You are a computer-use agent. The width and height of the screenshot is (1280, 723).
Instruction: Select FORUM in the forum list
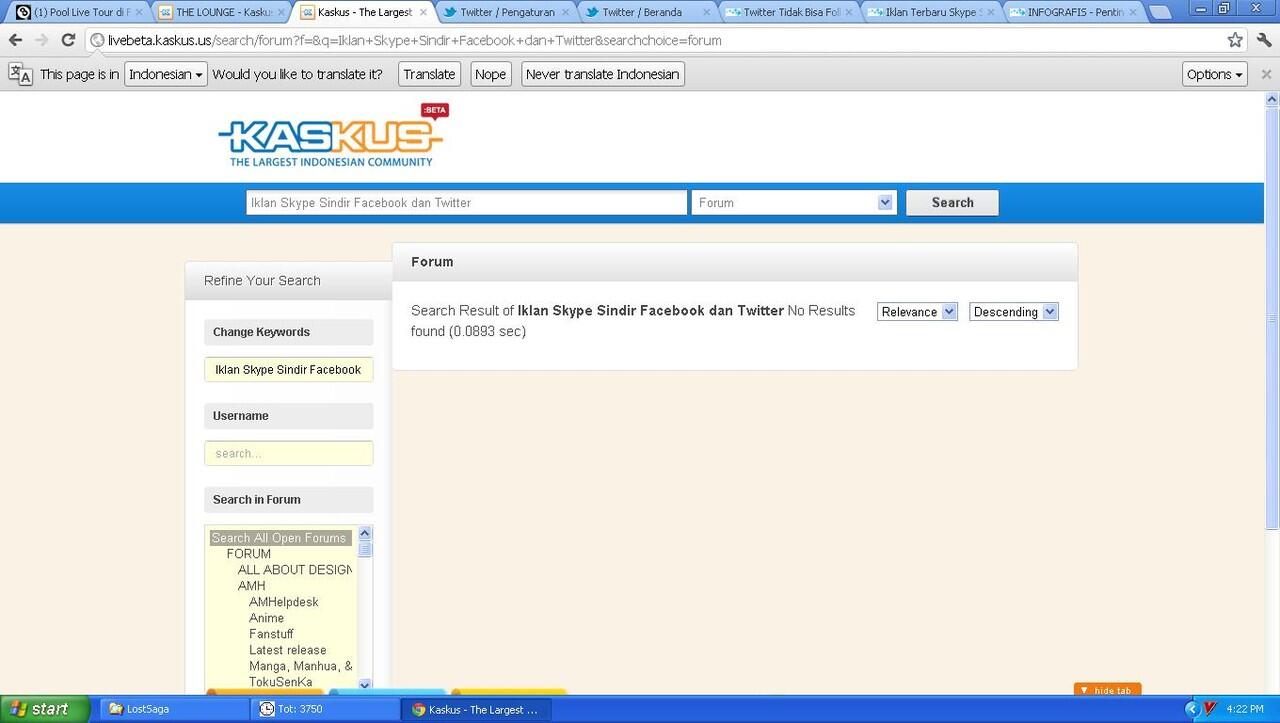(249, 554)
